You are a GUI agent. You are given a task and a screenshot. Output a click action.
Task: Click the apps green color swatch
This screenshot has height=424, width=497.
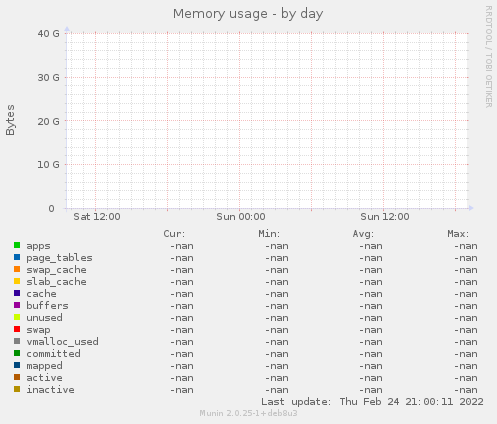tap(17, 245)
